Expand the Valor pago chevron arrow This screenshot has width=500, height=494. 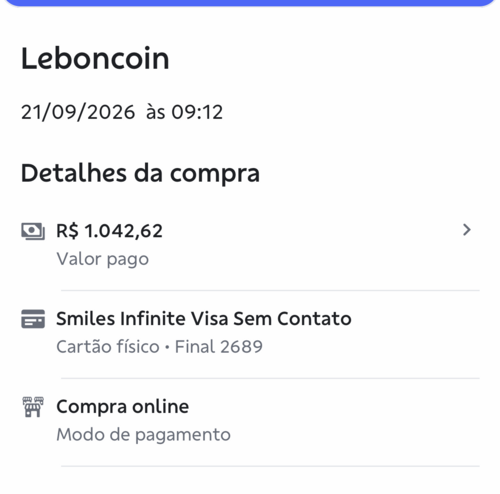[467, 230]
